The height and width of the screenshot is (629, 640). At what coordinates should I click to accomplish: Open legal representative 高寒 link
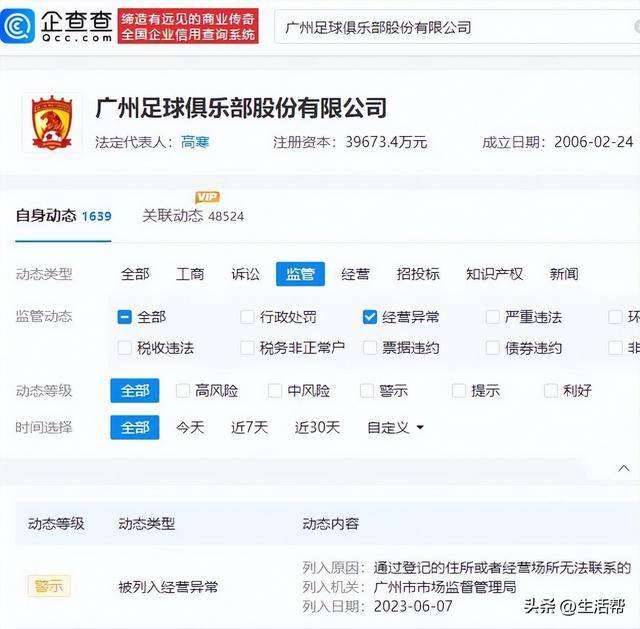pos(195,142)
